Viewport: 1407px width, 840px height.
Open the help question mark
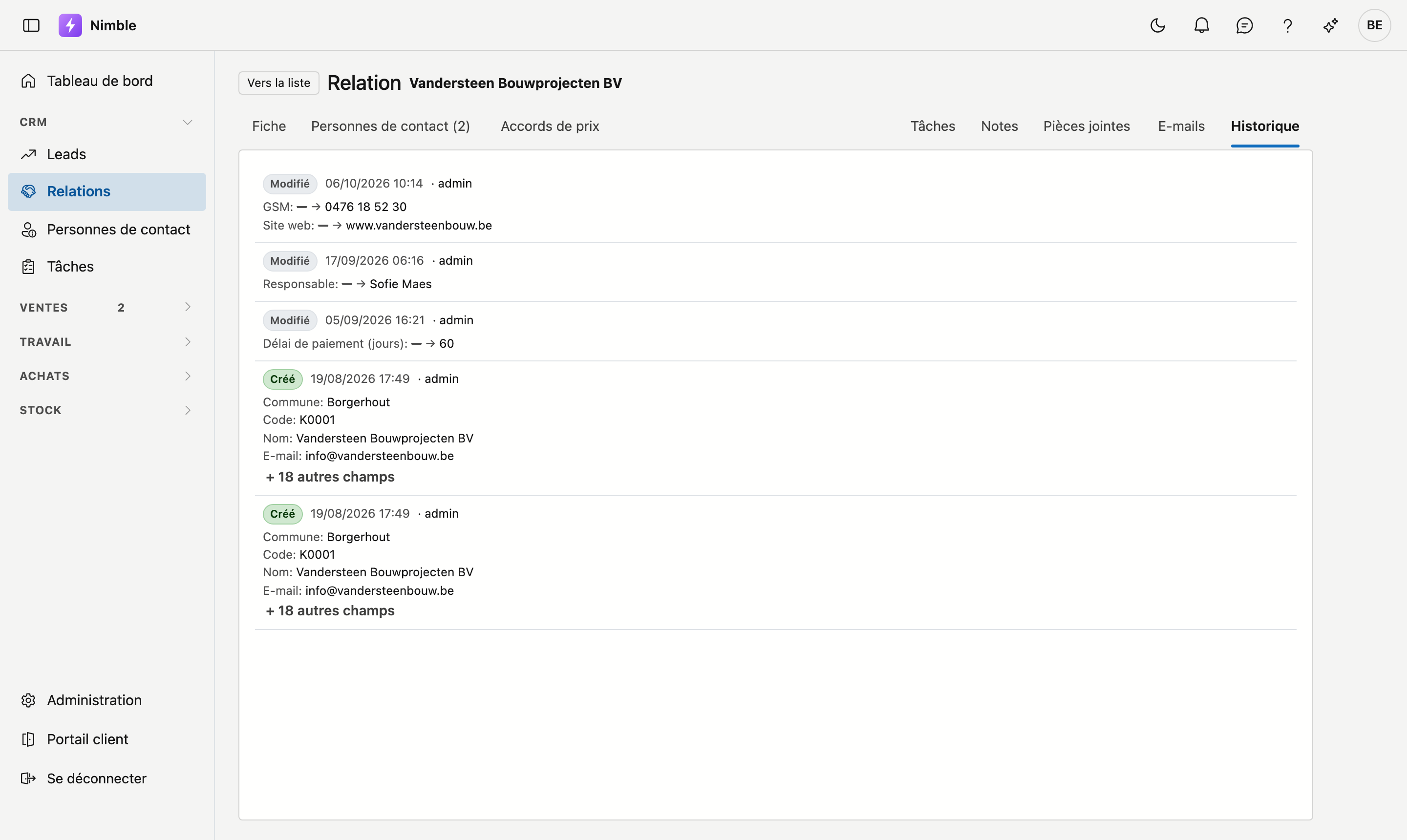pyautogui.click(x=1287, y=25)
